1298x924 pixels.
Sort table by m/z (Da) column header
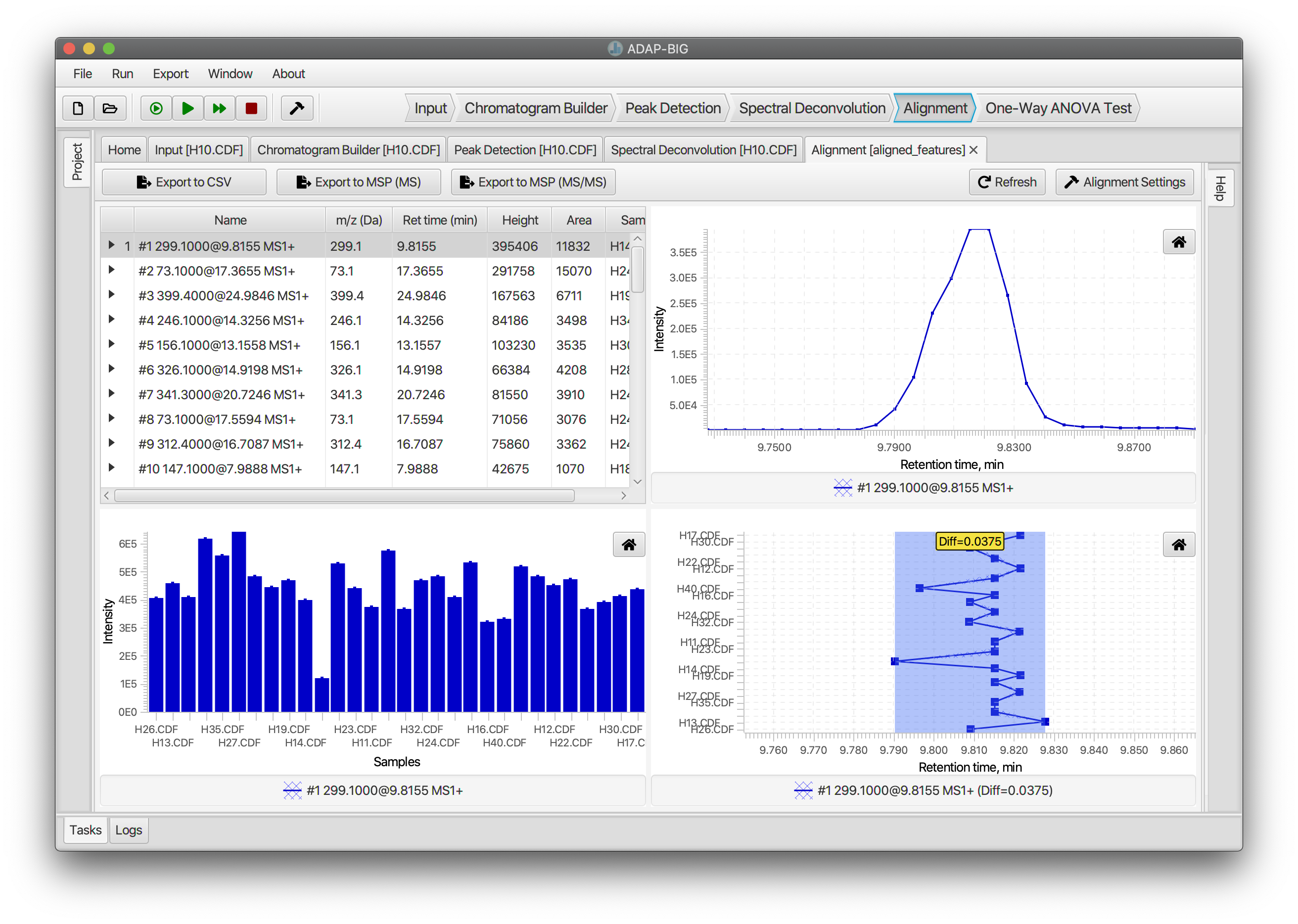point(359,220)
